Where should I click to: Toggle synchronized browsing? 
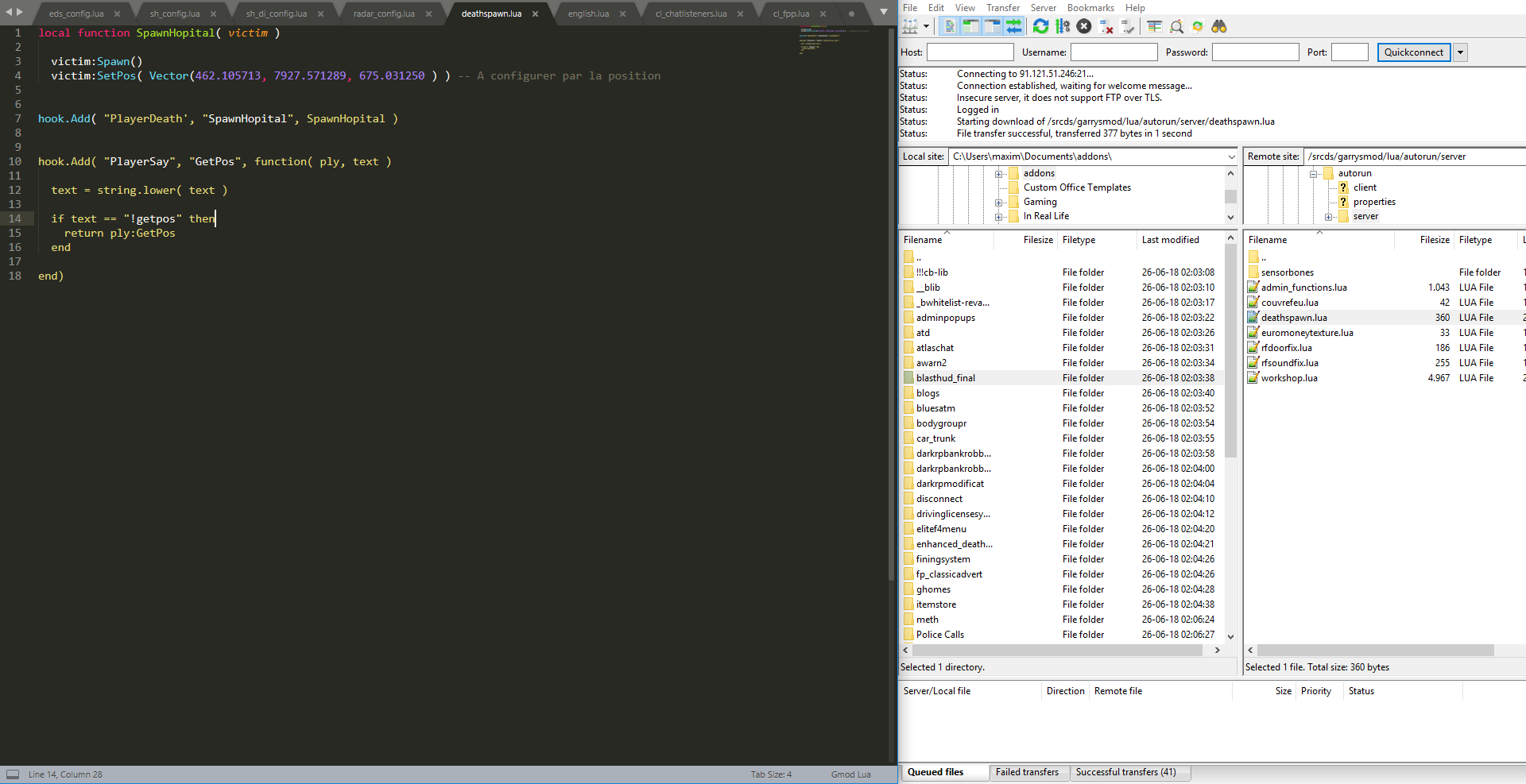tap(1198, 27)
